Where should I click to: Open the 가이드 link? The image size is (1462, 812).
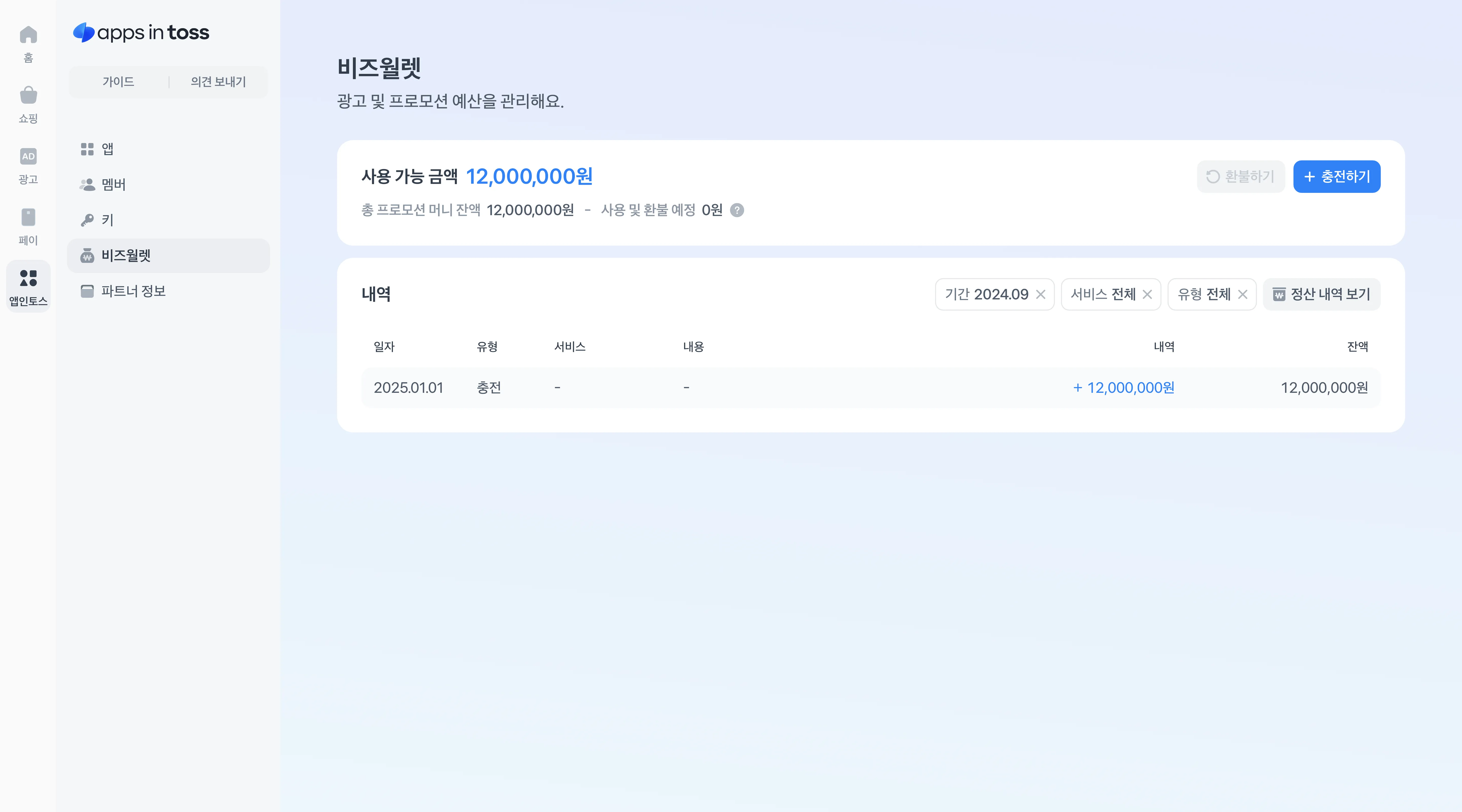pos(118,82)
